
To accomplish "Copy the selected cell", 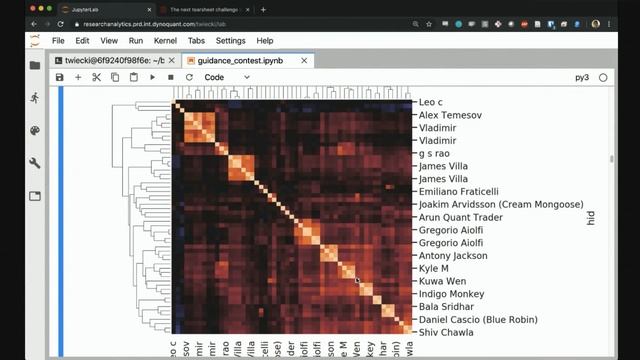I will (115, 77).
